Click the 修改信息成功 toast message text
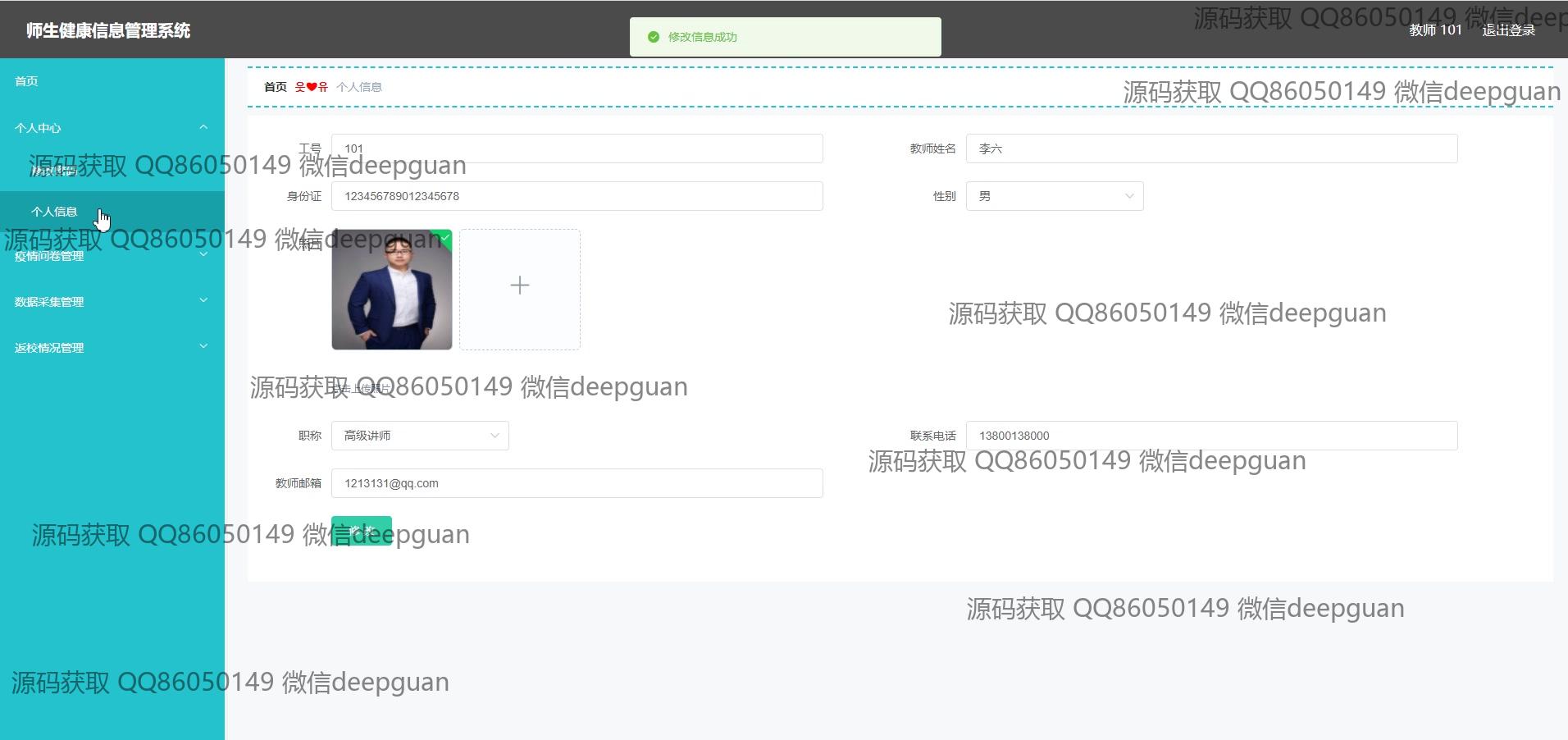The height and width of the screenshot is (740, 1568). click(703, 37)
